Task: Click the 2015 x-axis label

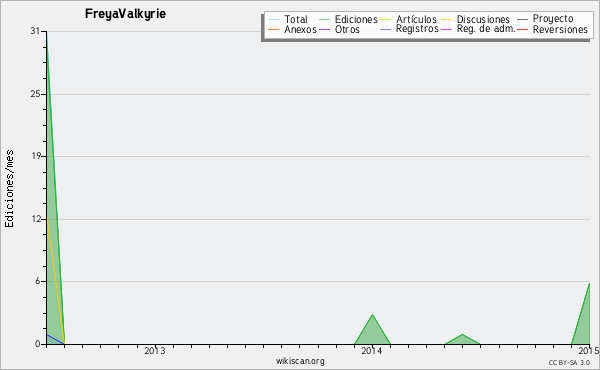Action: (x=589, y=350)
